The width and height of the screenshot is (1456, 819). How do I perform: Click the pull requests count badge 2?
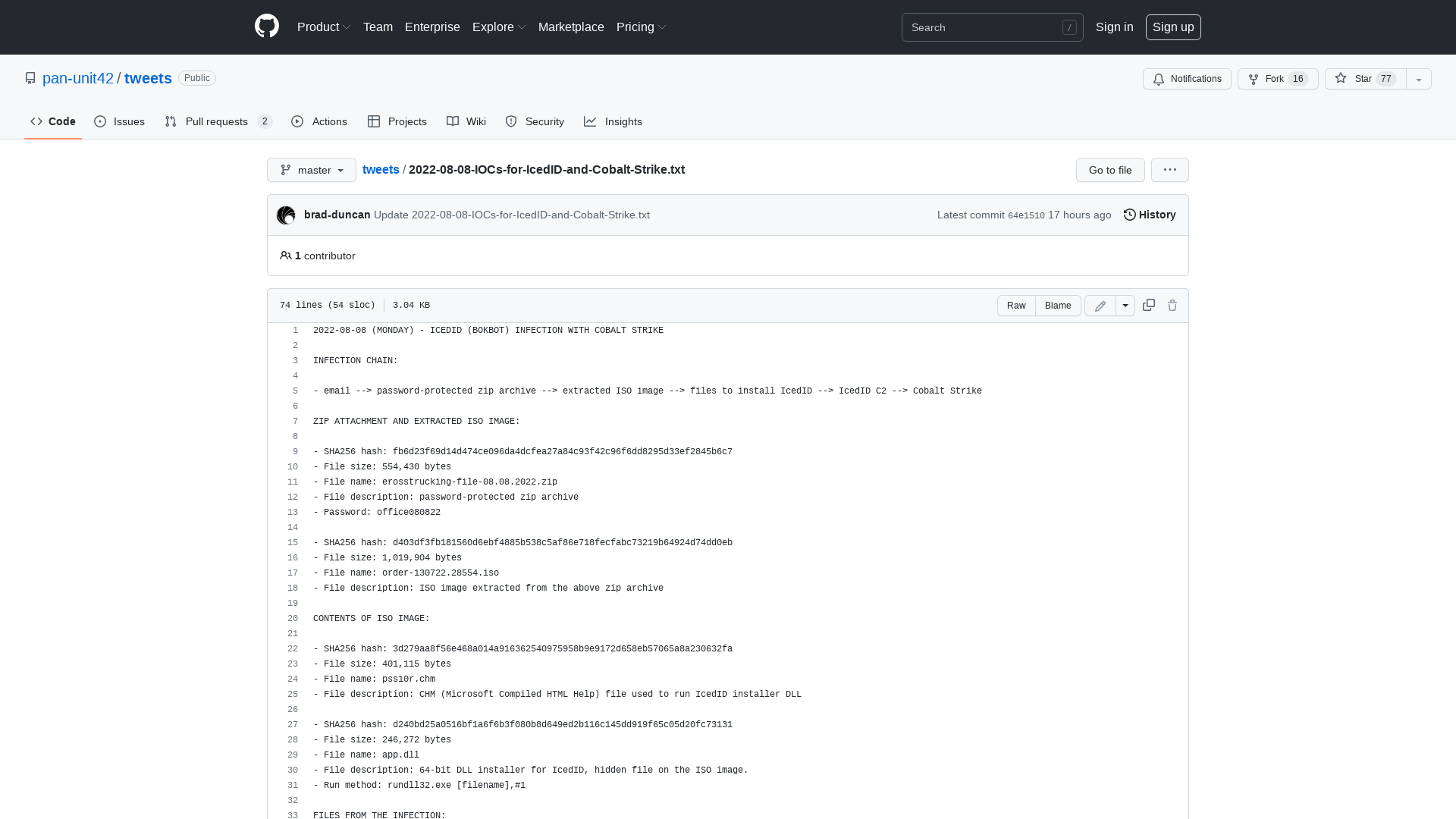point(265,121)
